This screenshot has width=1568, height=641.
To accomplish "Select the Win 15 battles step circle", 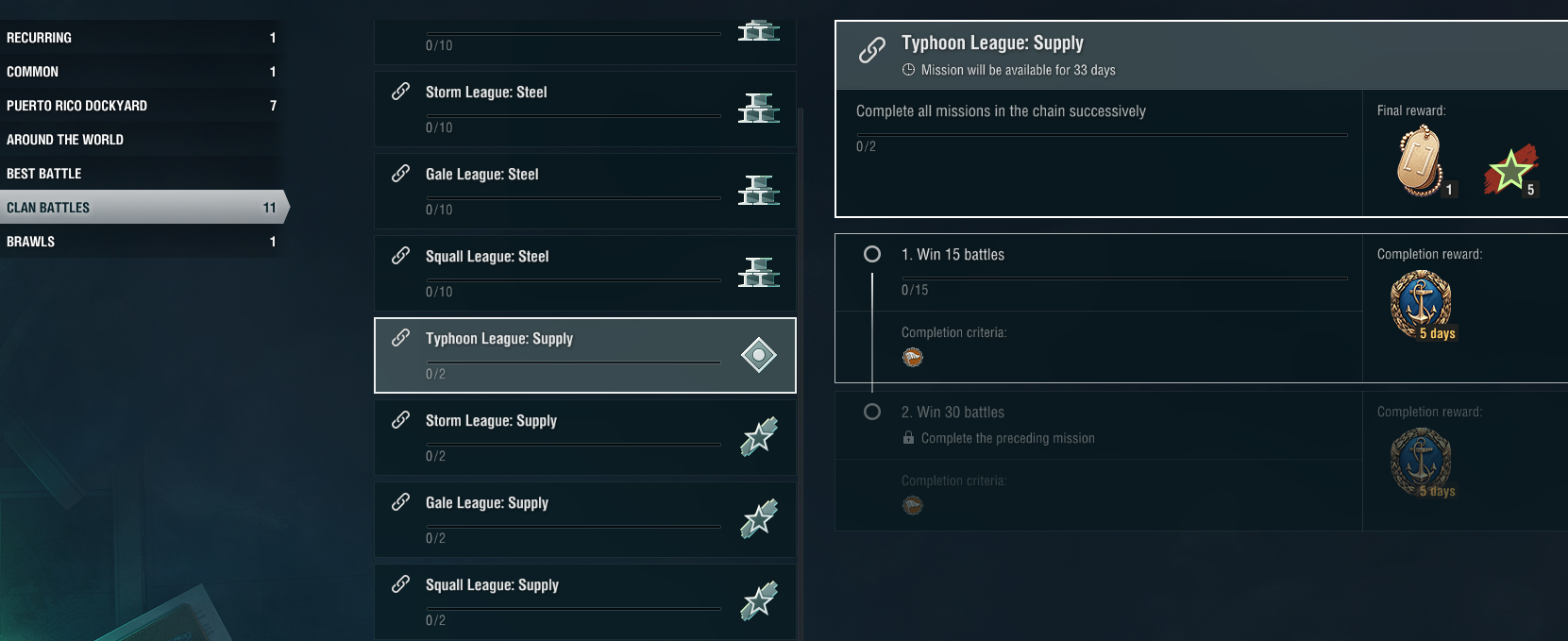I will tap(872, 254).
